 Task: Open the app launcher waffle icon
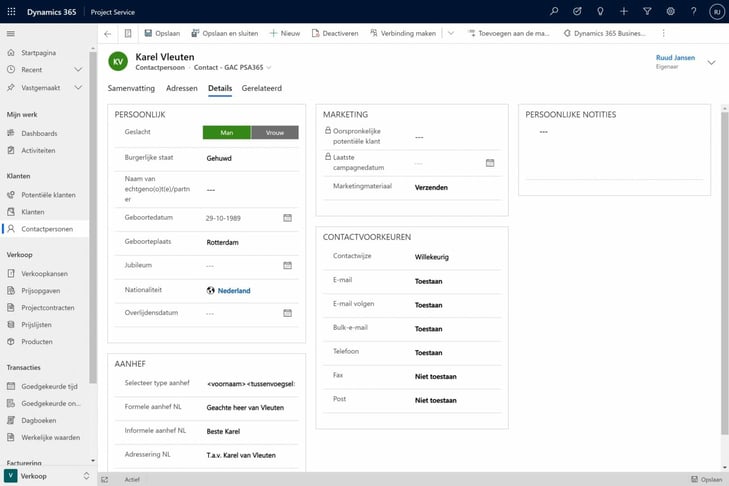(x=12, y=12)
